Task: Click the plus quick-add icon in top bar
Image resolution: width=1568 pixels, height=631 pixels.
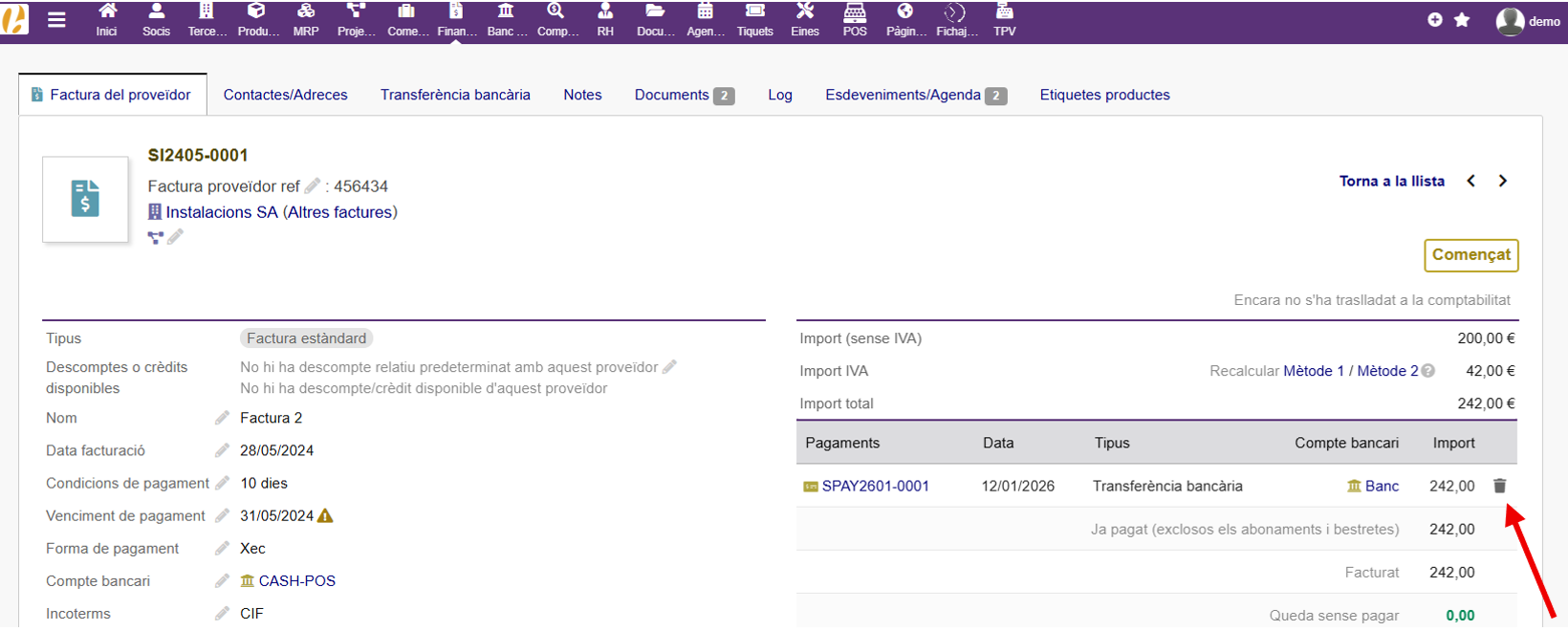Action: pos(1434,20)
